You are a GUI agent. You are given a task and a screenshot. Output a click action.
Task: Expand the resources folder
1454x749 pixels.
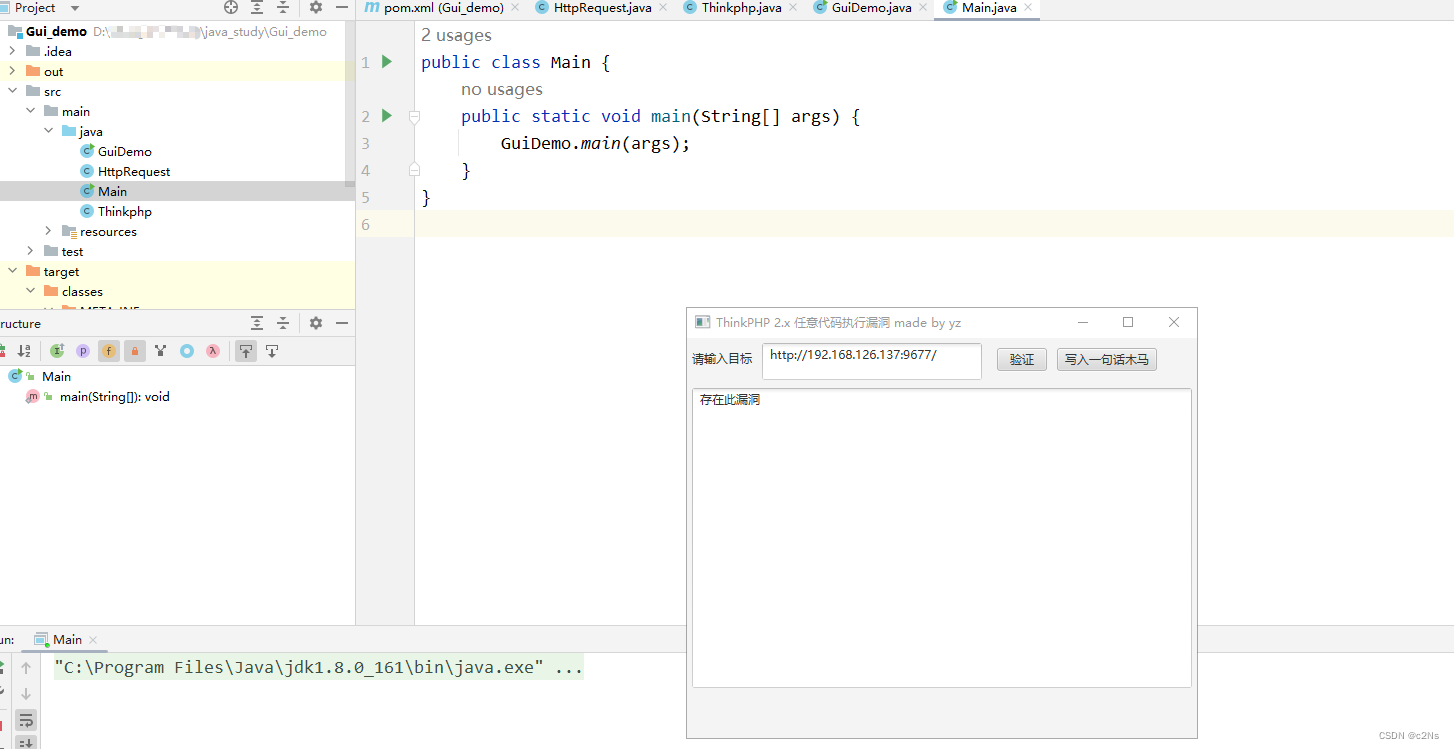(49, 231)
